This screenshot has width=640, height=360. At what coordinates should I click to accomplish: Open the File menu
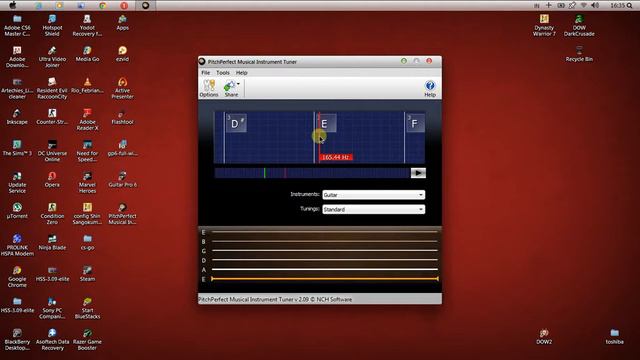(205, 73)
